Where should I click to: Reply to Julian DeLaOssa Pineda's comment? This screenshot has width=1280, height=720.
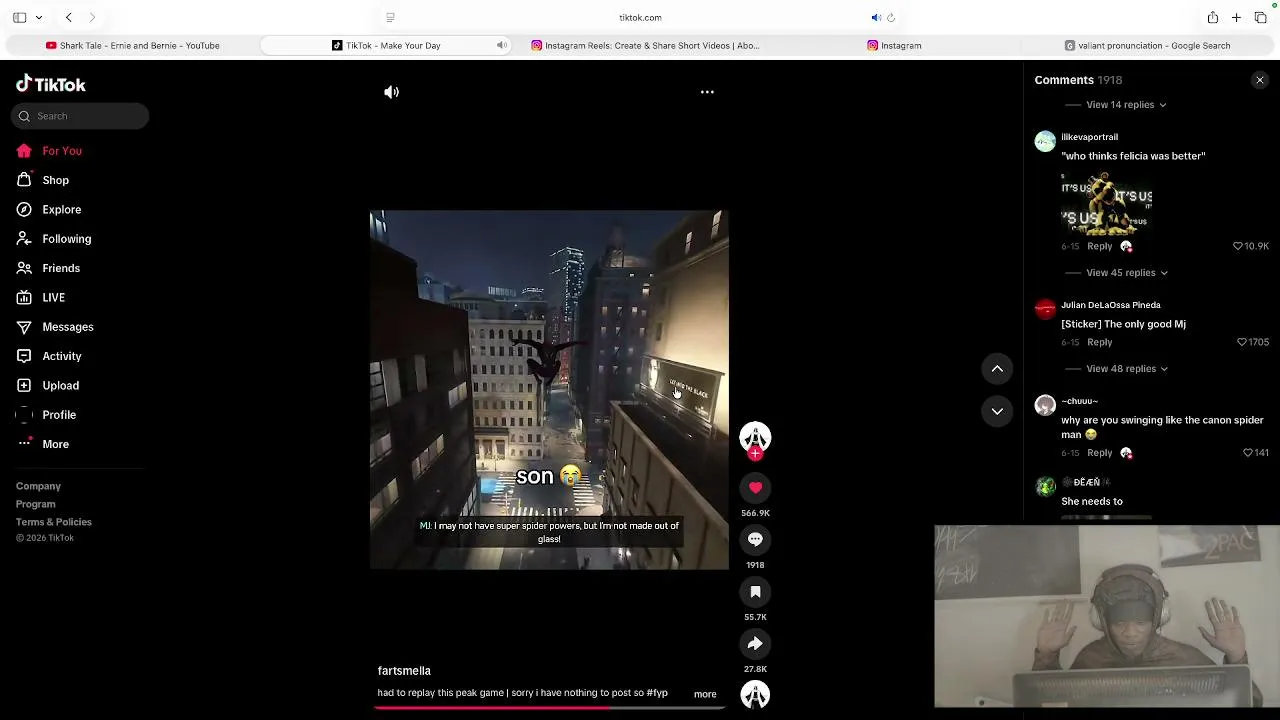(x=1099, y=342)
